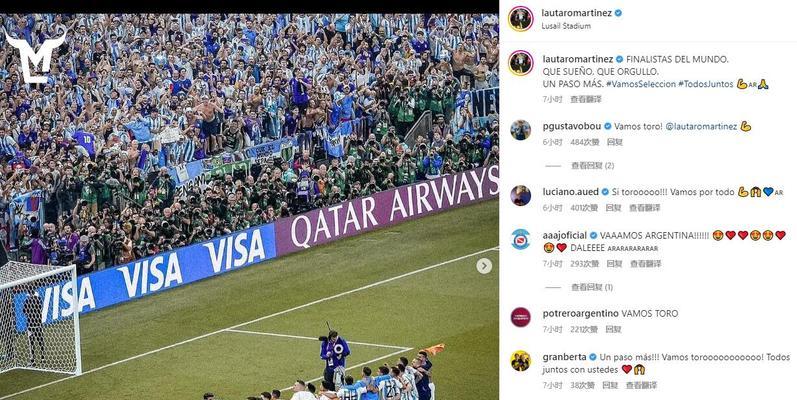Translate granberta's comment
This screenshot has height=400, width=797.
click(x=641, y=385)
